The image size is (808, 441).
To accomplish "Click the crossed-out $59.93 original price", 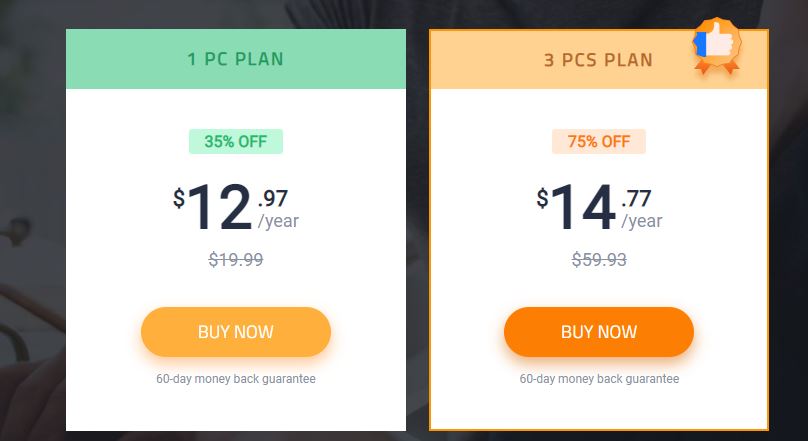I will [x=599, y=259].
